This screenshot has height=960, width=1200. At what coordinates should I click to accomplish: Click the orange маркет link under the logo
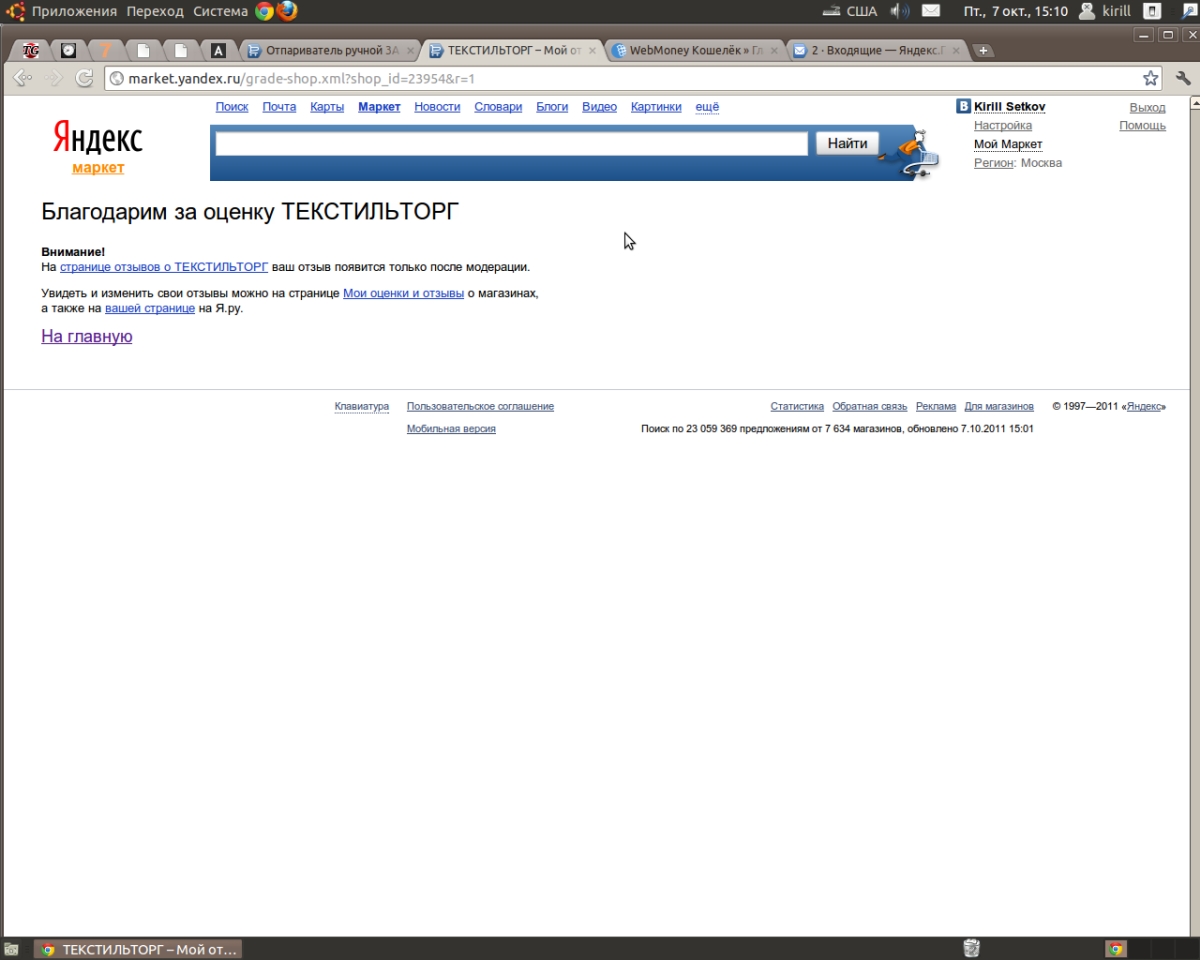tap(98, 168)
